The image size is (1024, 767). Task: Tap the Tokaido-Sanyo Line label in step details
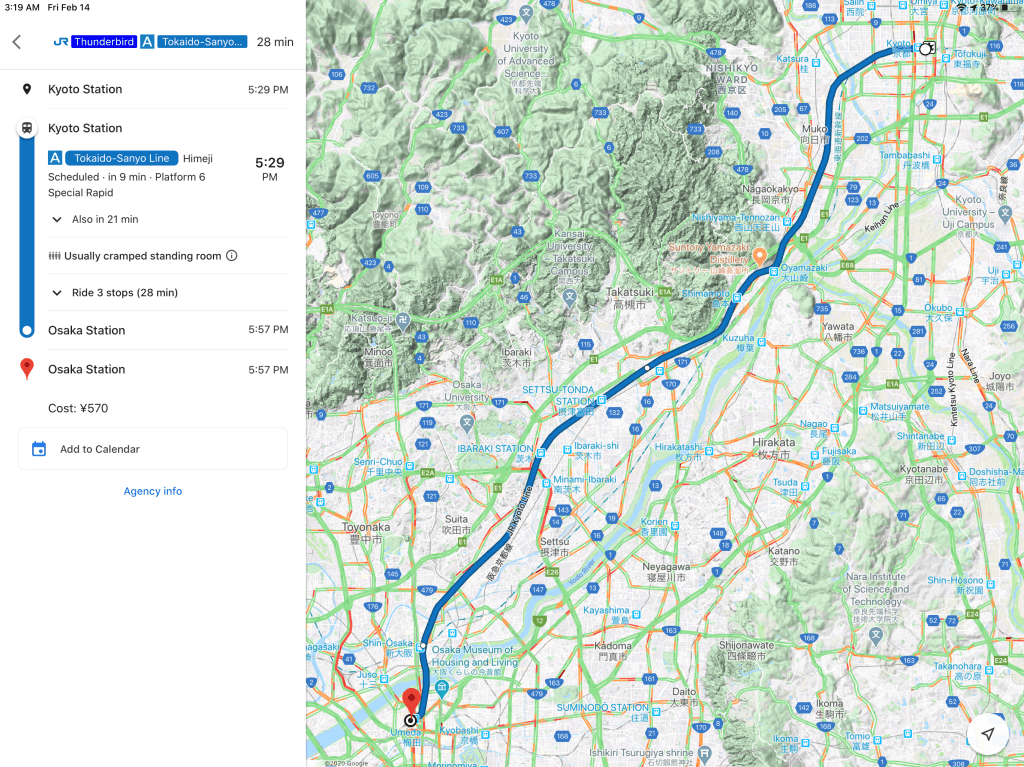coord(121,158)
